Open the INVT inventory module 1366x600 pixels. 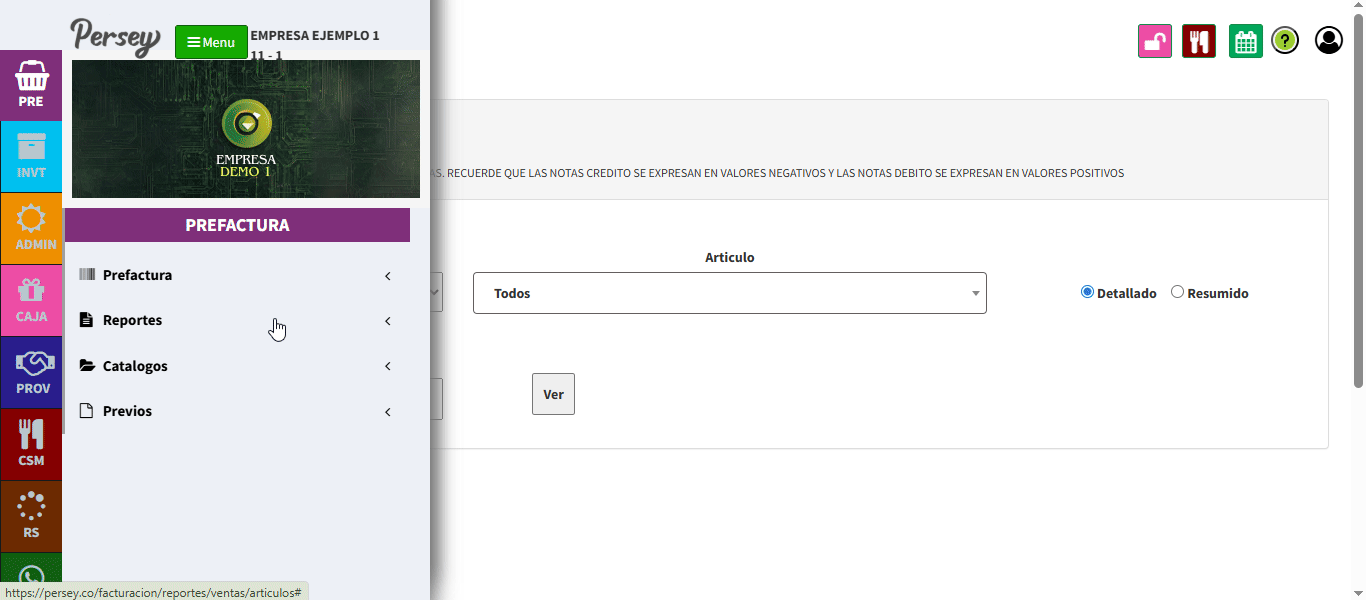tap(31, 157)
